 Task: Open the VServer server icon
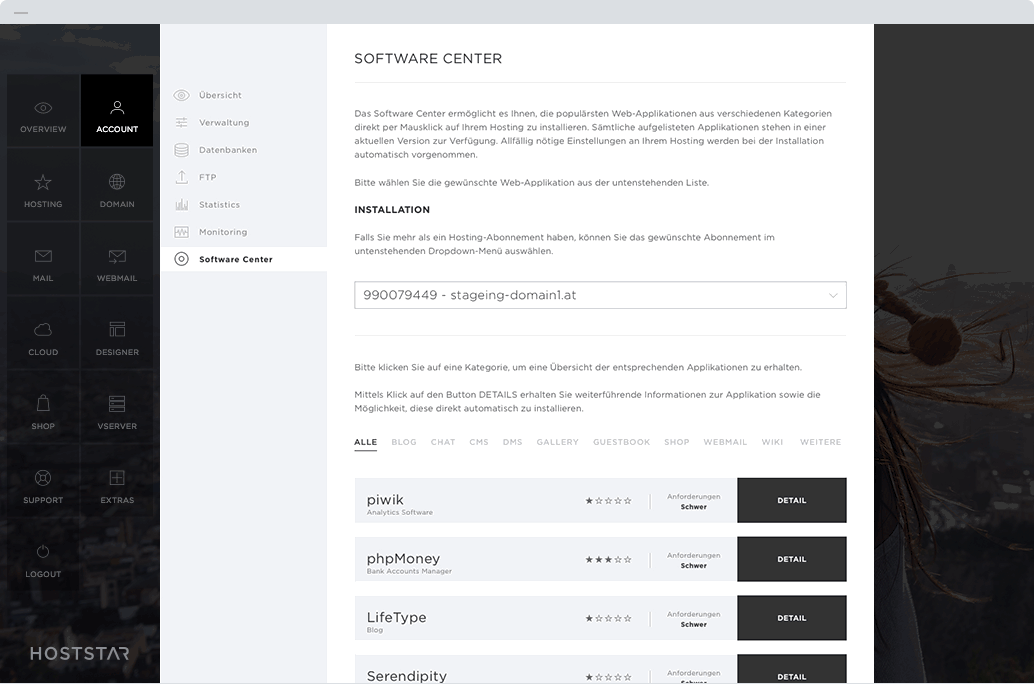(117, 404)
